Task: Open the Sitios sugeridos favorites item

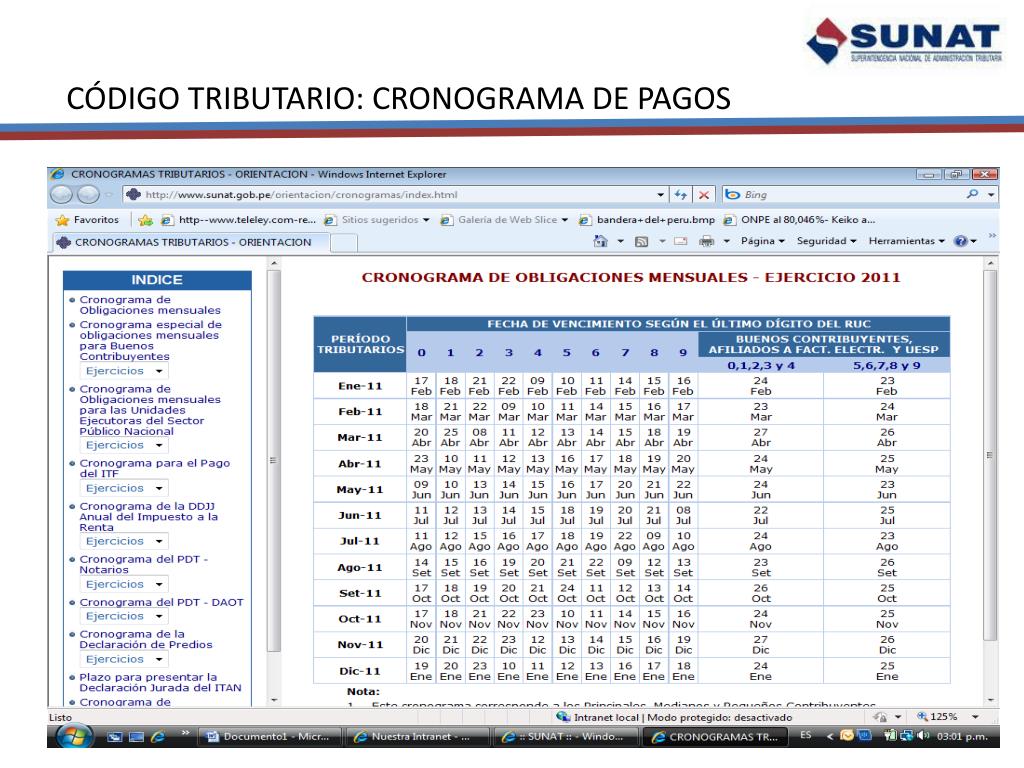Action: (377, 220)
